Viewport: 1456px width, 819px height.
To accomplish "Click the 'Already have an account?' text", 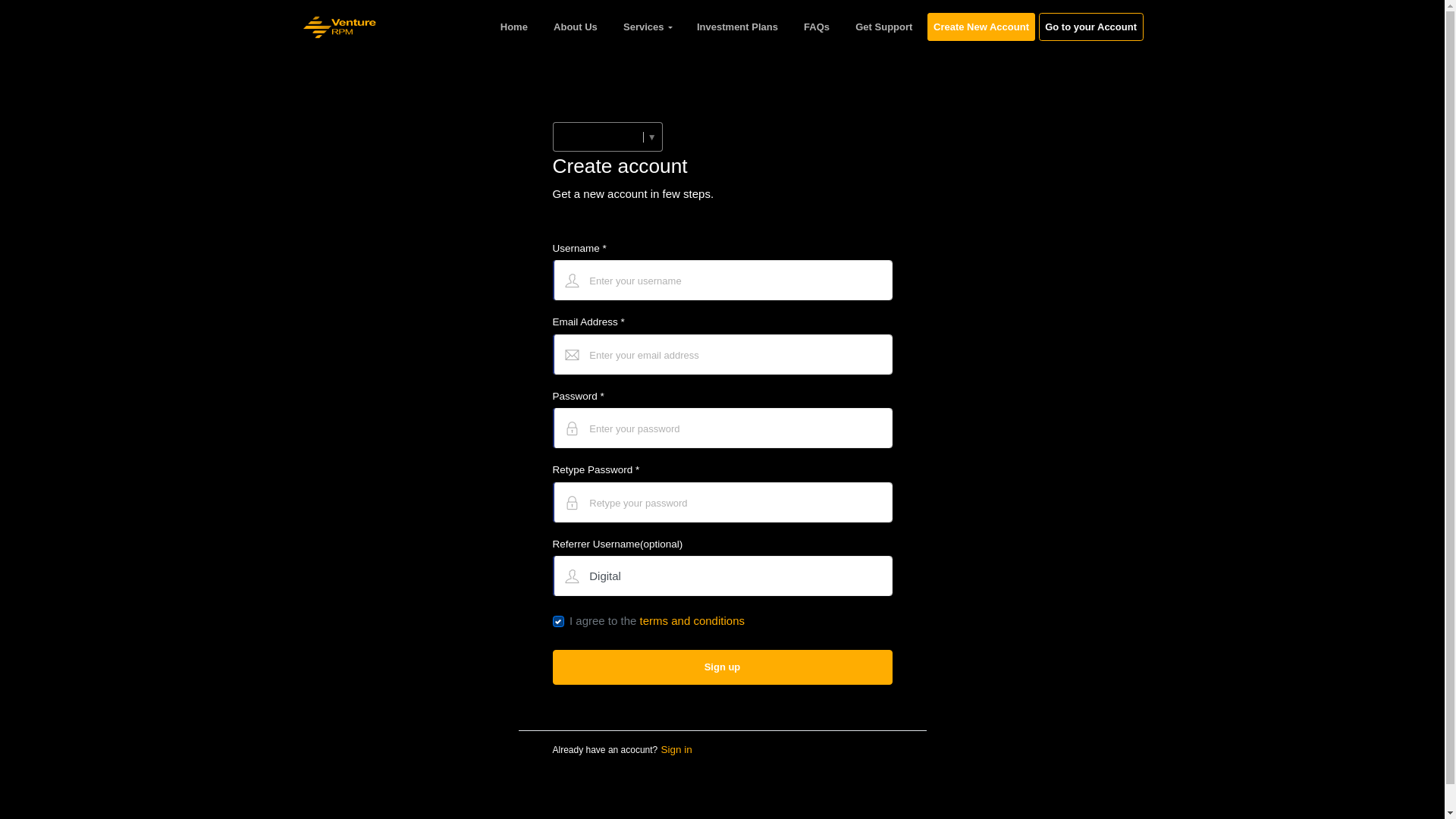I will [605, 750].
